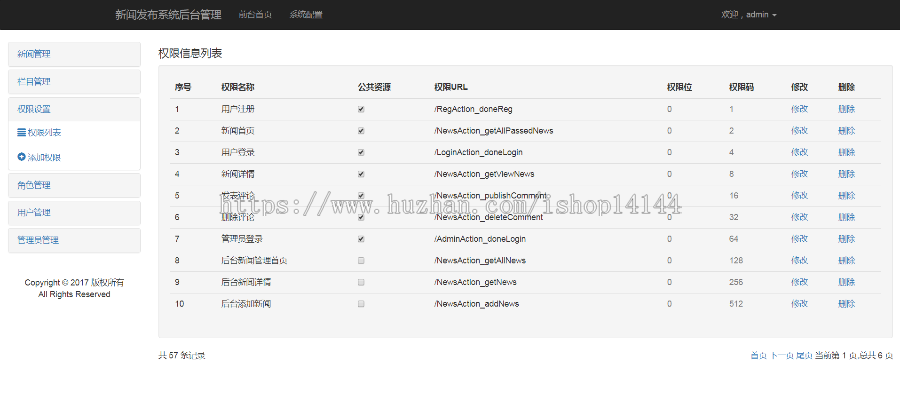
Task: Click 修改 for /NewsAction_getAllNews row
Action: 800,261
